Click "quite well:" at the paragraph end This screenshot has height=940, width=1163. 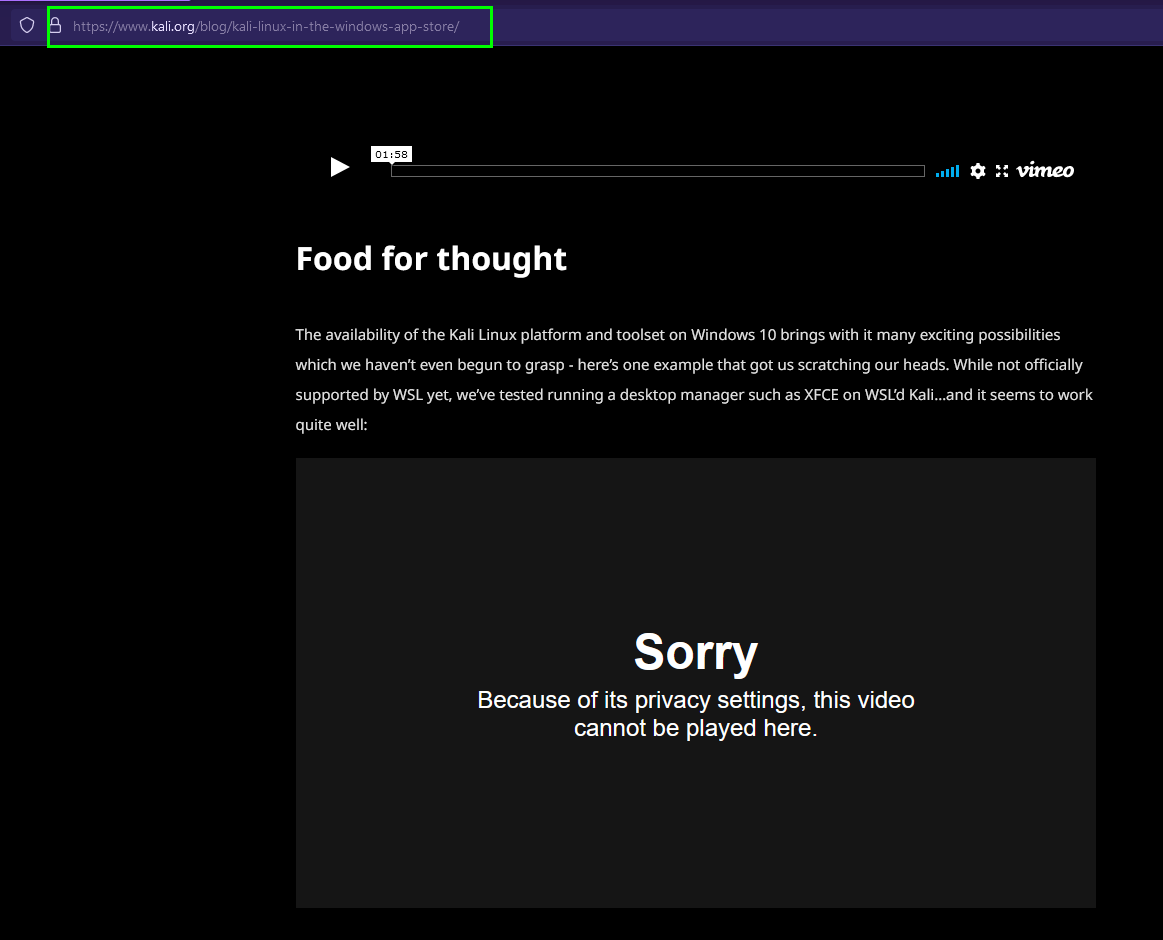point(331,425)
